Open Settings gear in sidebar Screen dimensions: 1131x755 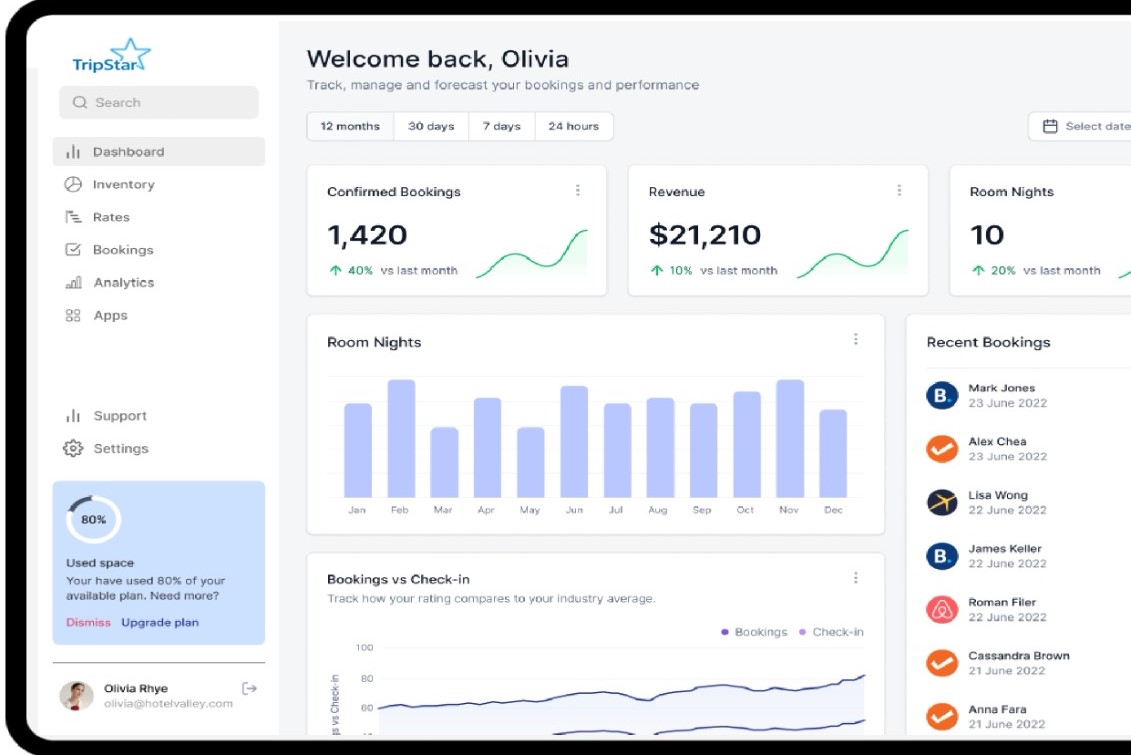(73, 449)
